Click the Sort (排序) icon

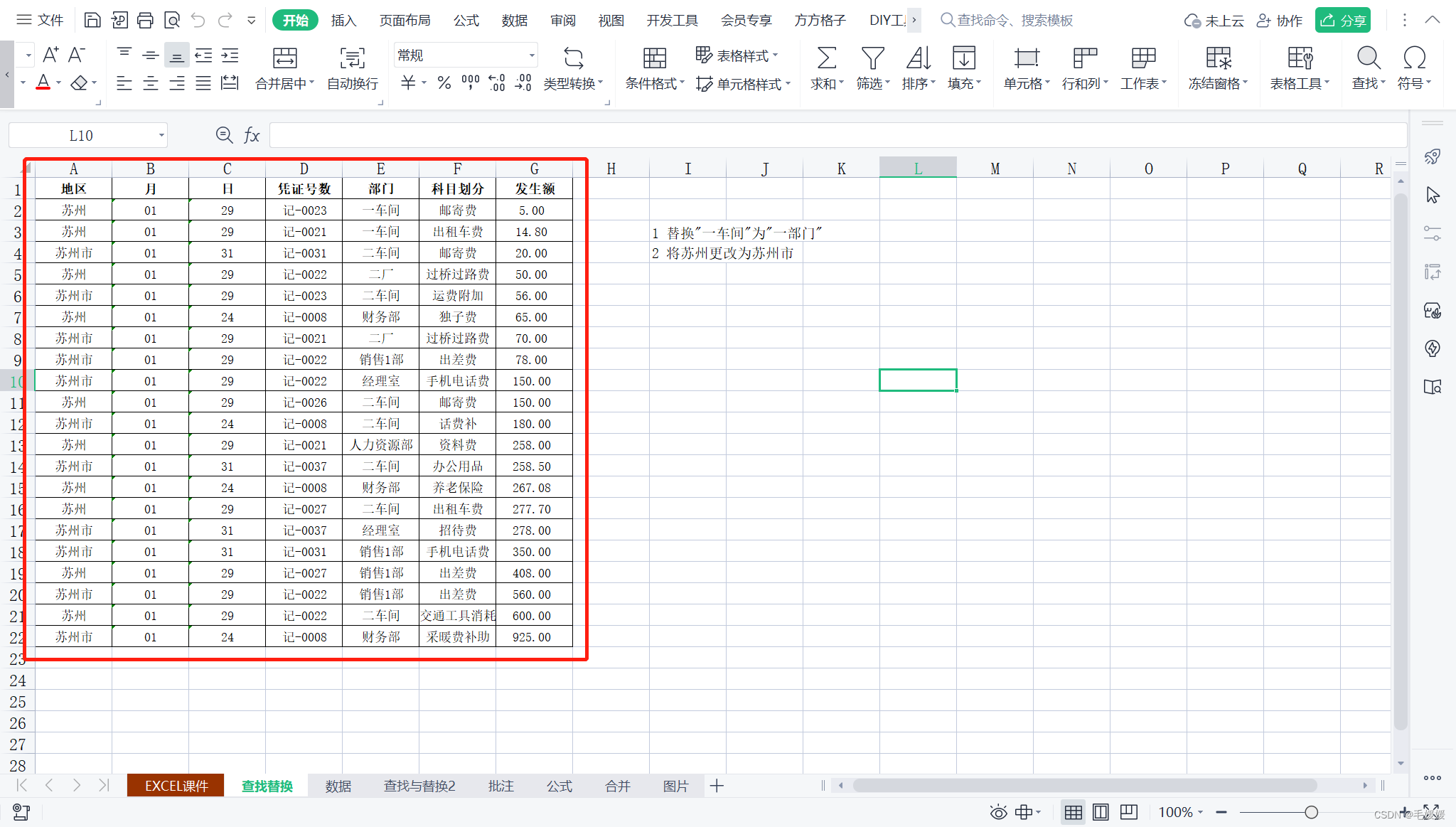click(x=918, y=58)
